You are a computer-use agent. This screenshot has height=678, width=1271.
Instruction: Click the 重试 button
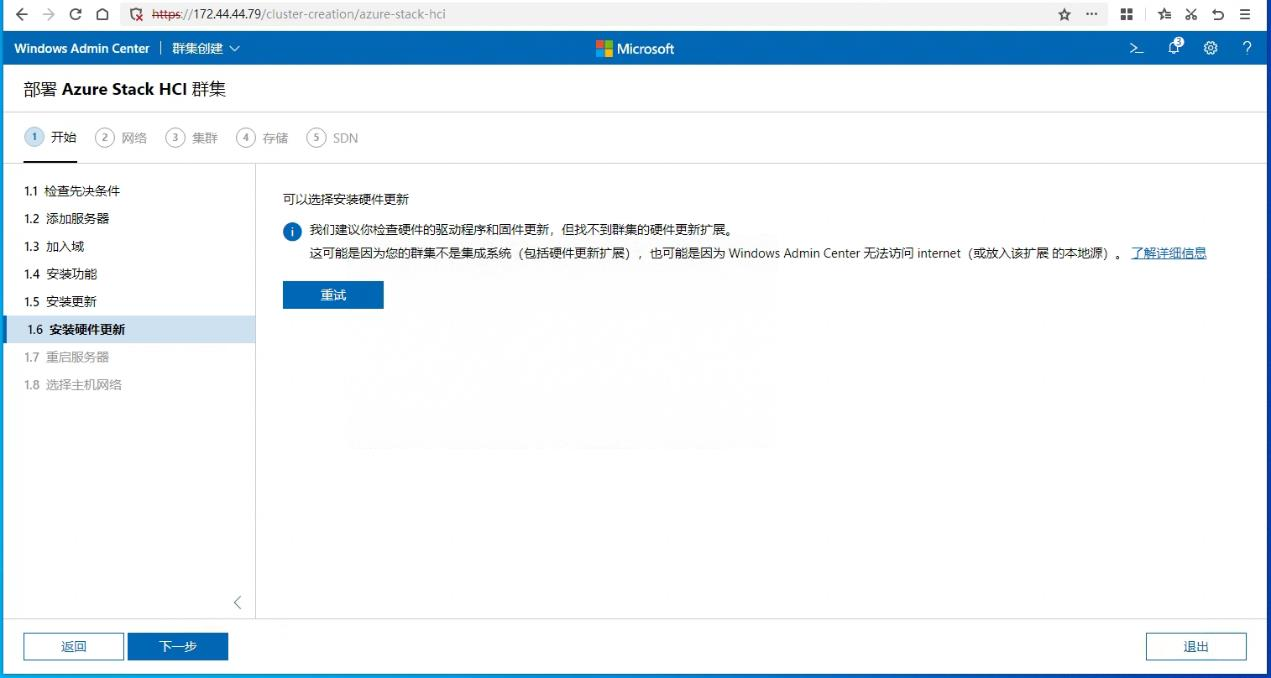point(333,295)
